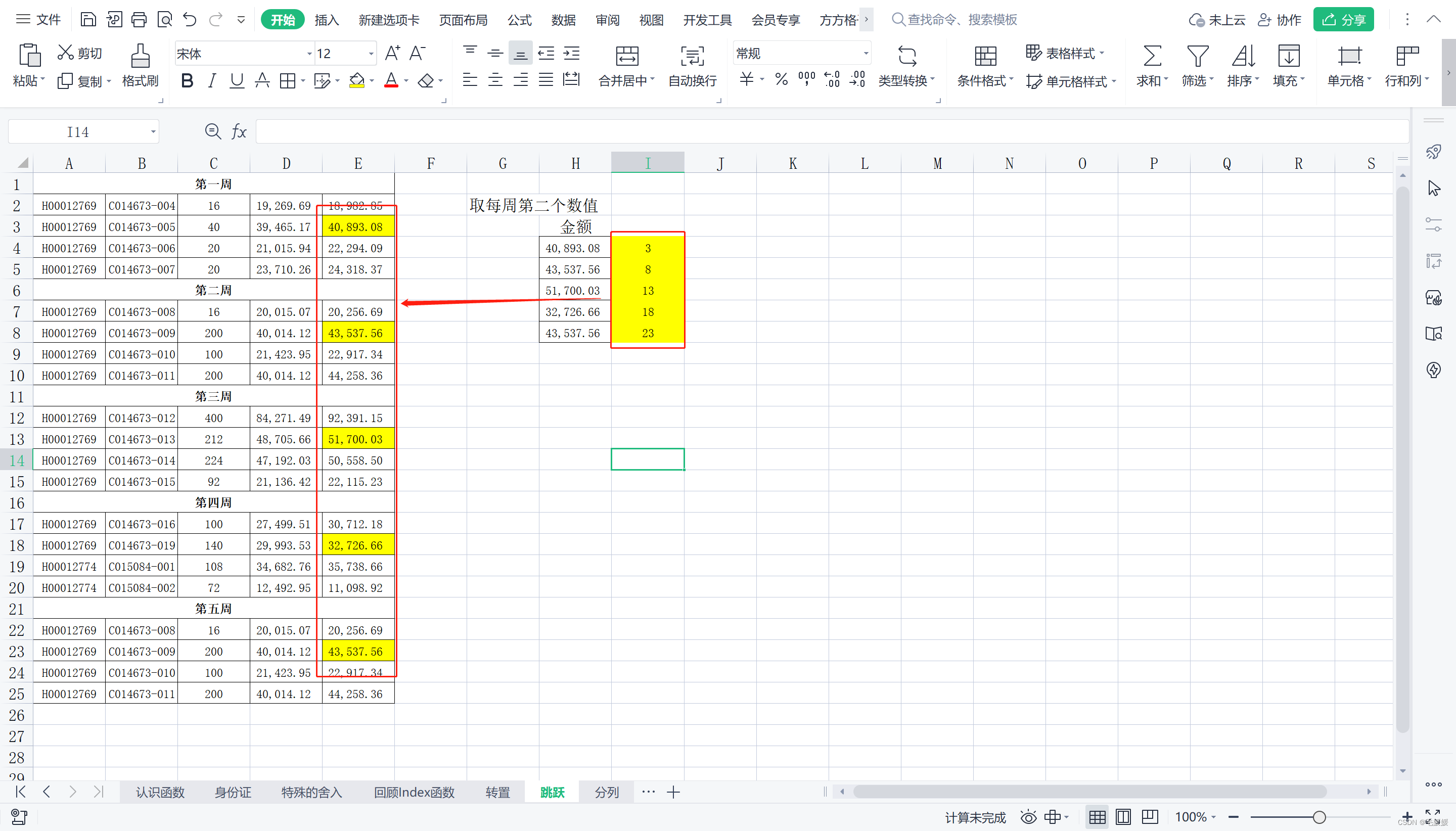
Task: Activate the Format Painter (格式刷)
Action: click(141, 66)
